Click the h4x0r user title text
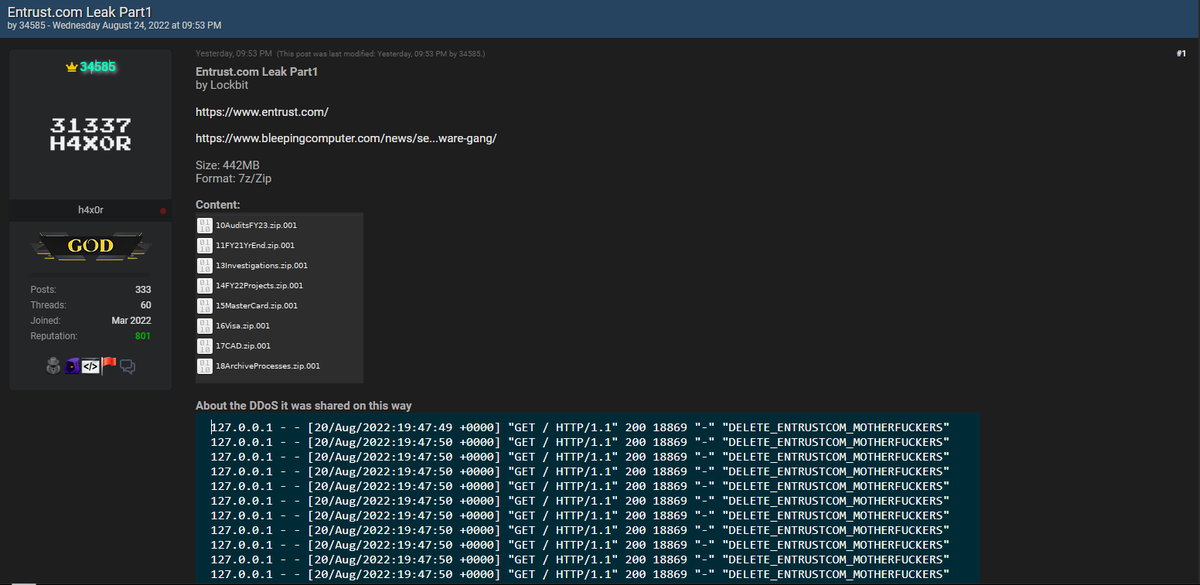The width and height of the screenshot is (1200, 585). click(x=90, y=211)
